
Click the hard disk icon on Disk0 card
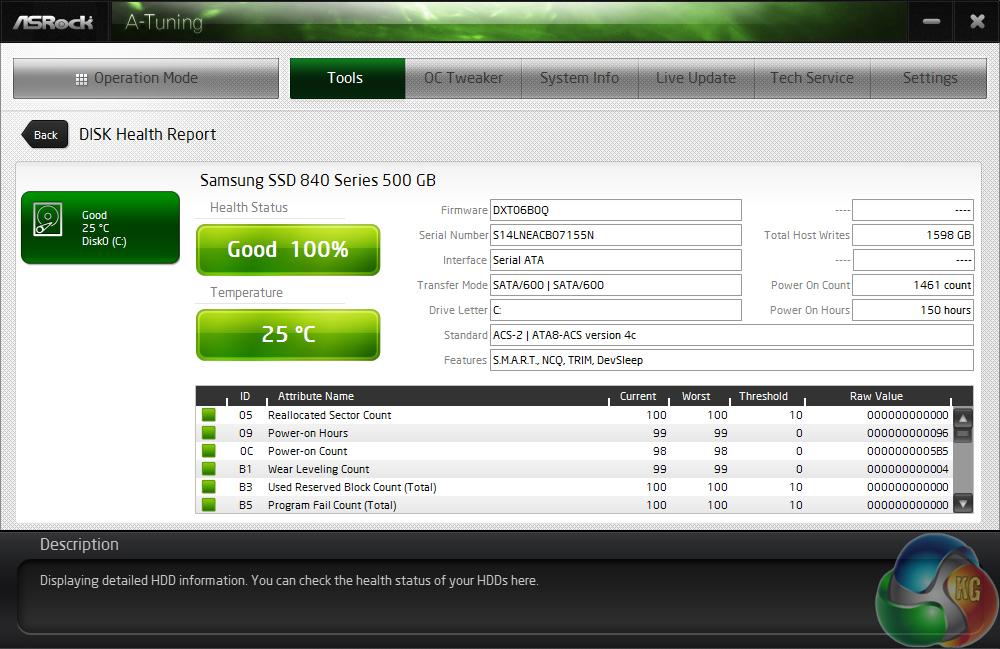click(48, 219)
